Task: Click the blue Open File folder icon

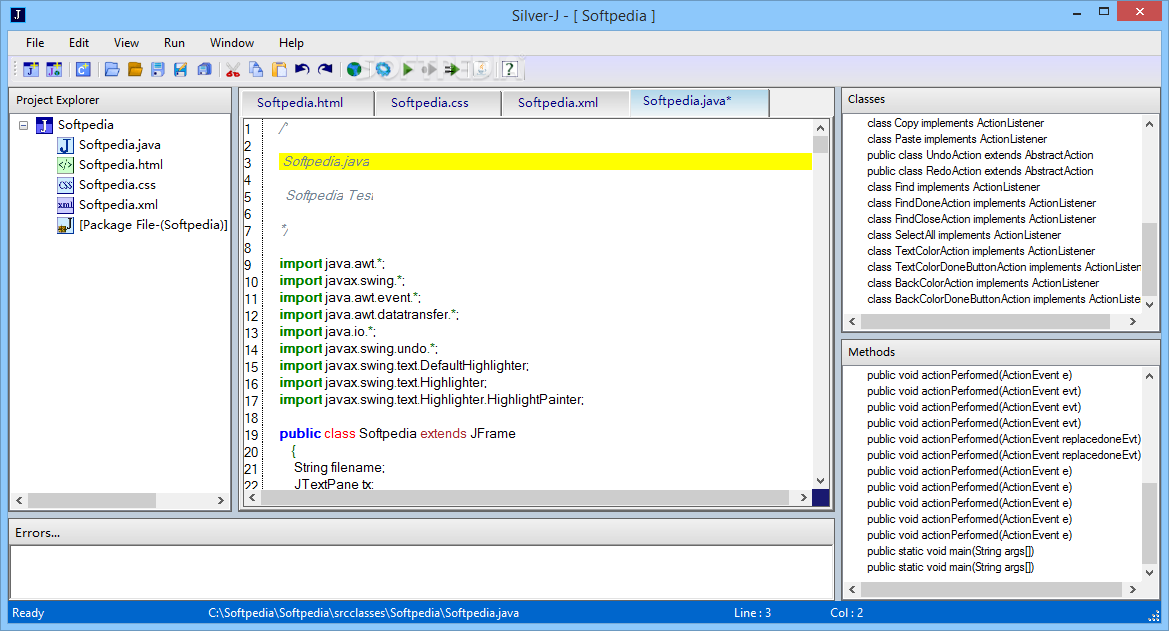Action: (x=112, y=69)
